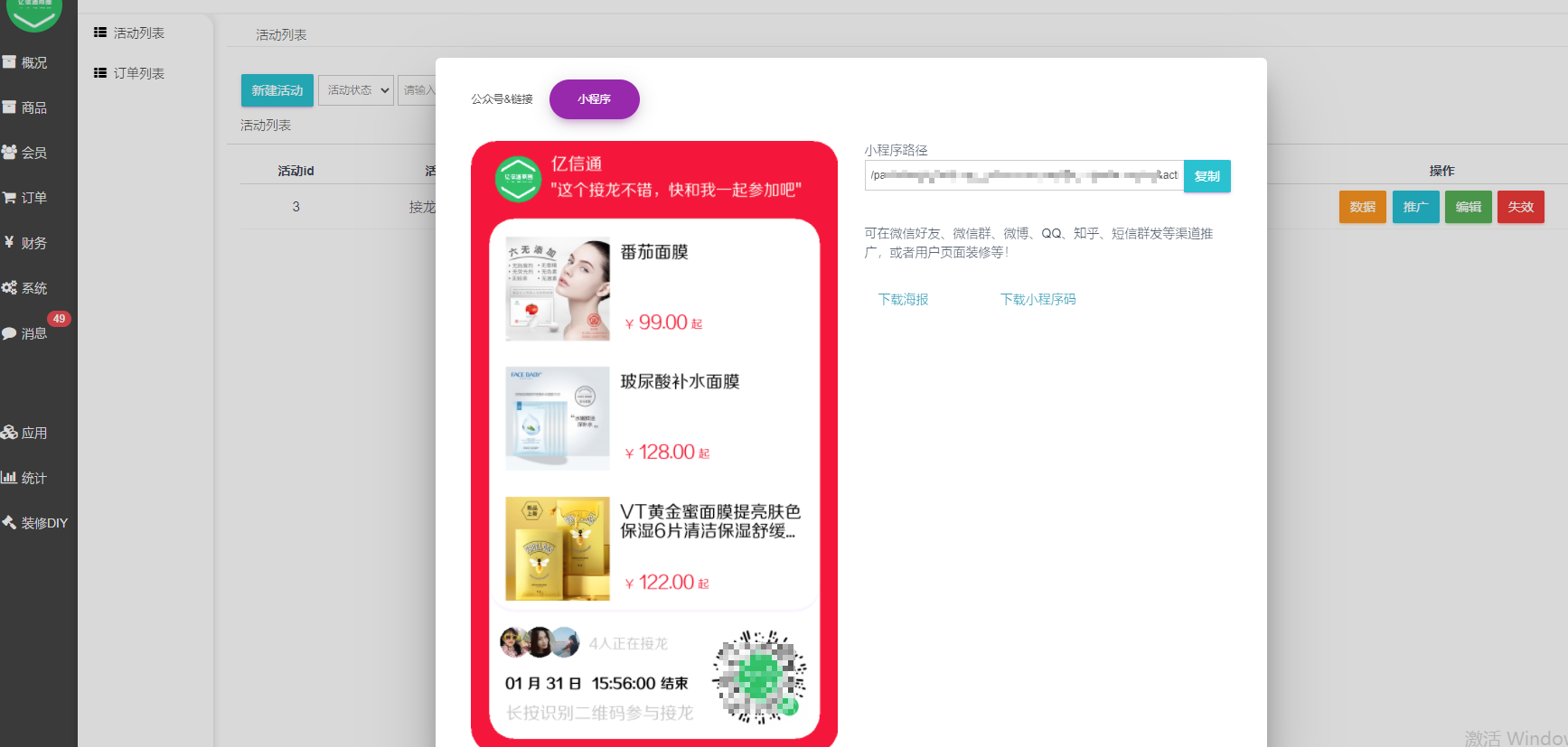Click the 4人正在接龙 text
The height and width of the screenshot is (747, 1568).
(x=628, y=643)
